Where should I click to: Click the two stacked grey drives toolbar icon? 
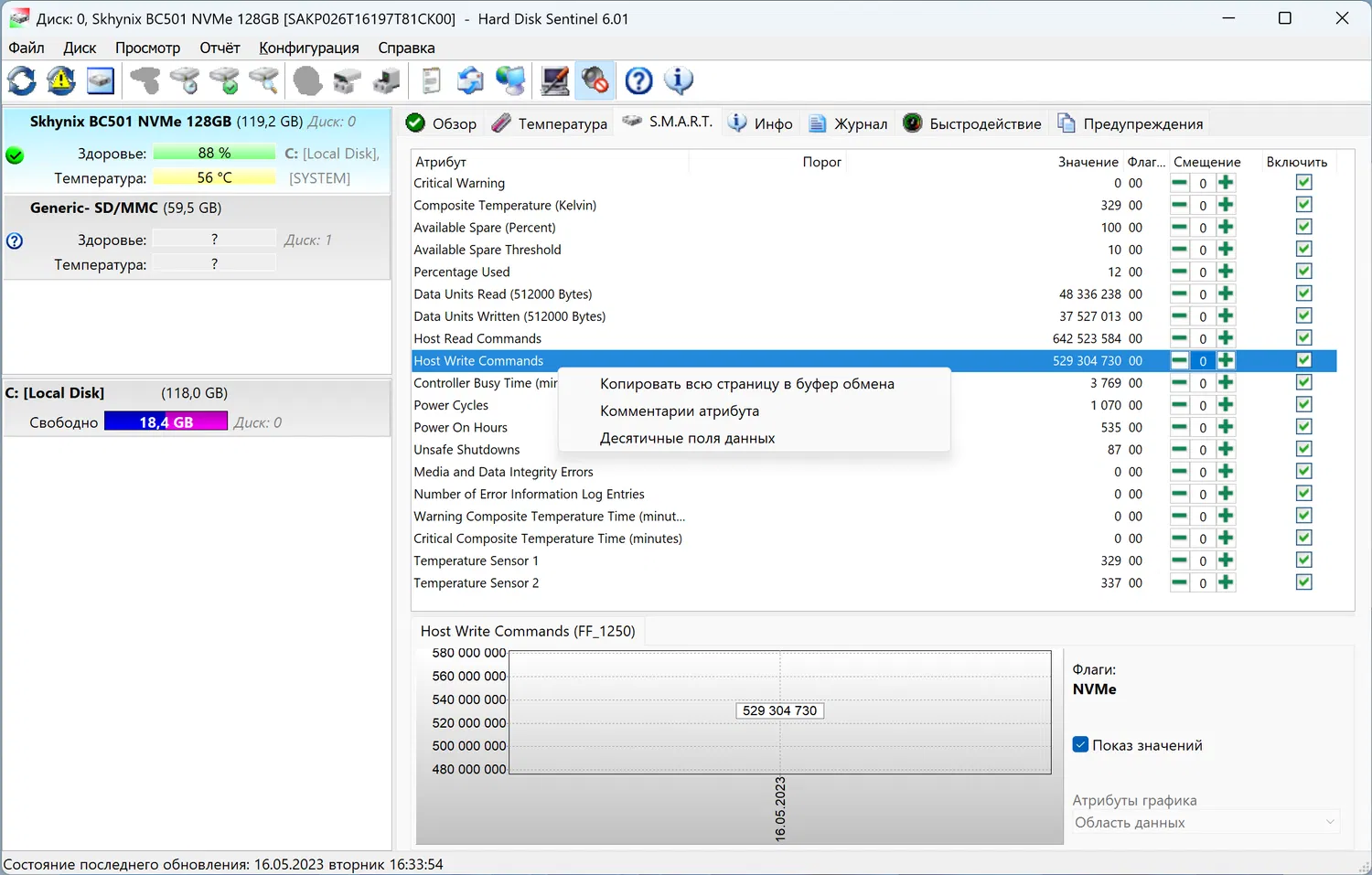pos(347,81)
